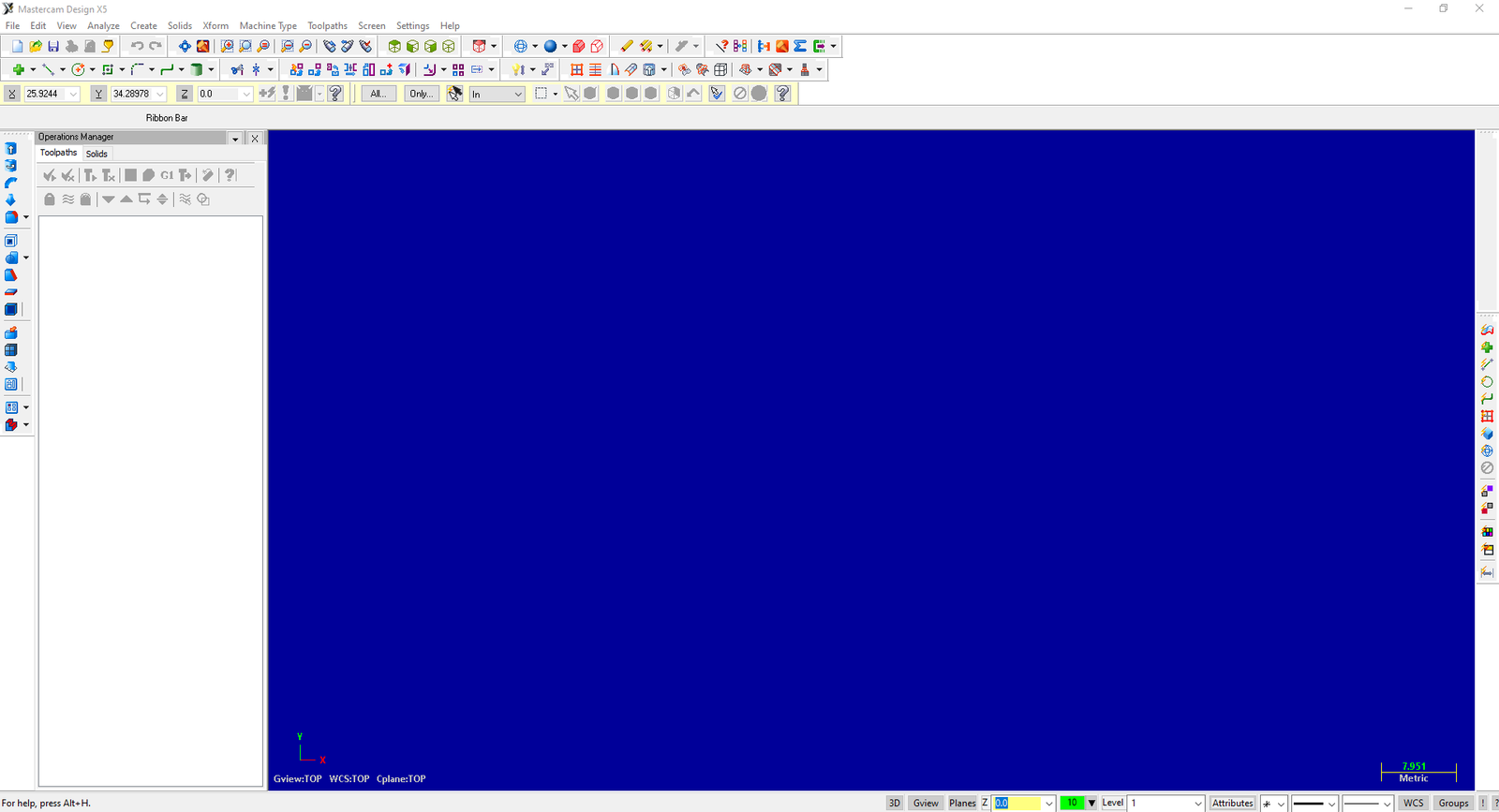The image size is (1499, 812).
Task: Click the create point green plus icon
Action: point(18,69)
